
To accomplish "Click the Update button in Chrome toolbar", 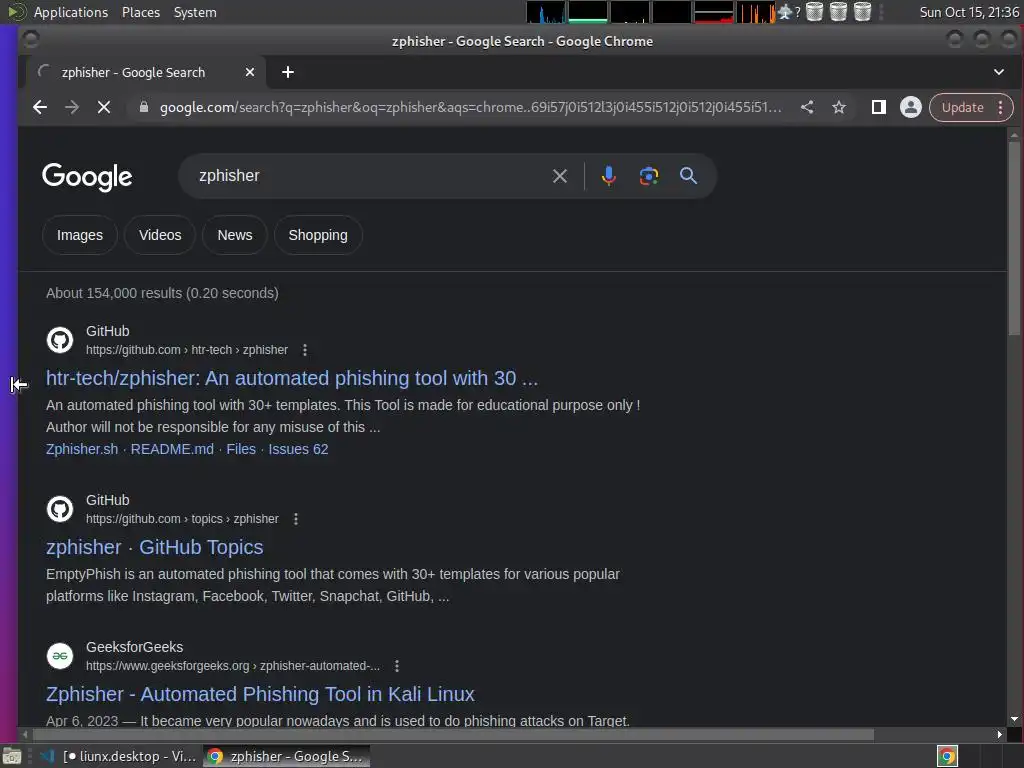I will click(962, 108).
